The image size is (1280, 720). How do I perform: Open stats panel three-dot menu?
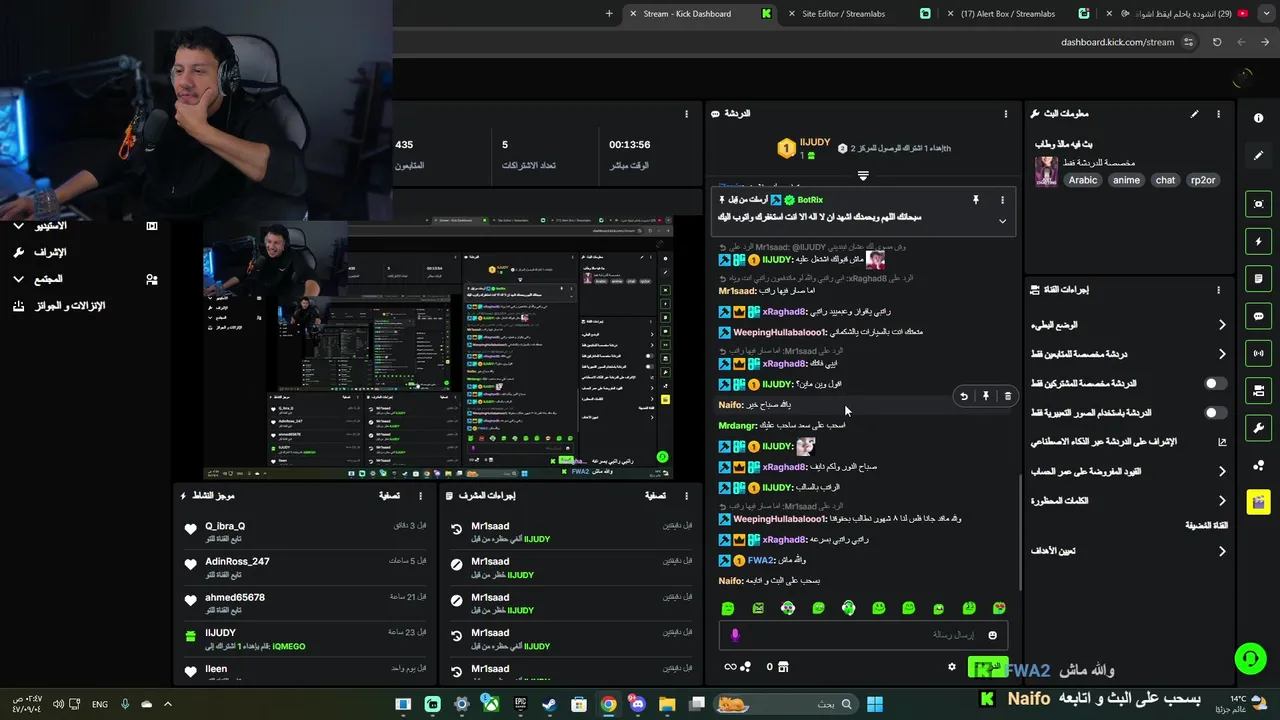click(x=686, y=114)
